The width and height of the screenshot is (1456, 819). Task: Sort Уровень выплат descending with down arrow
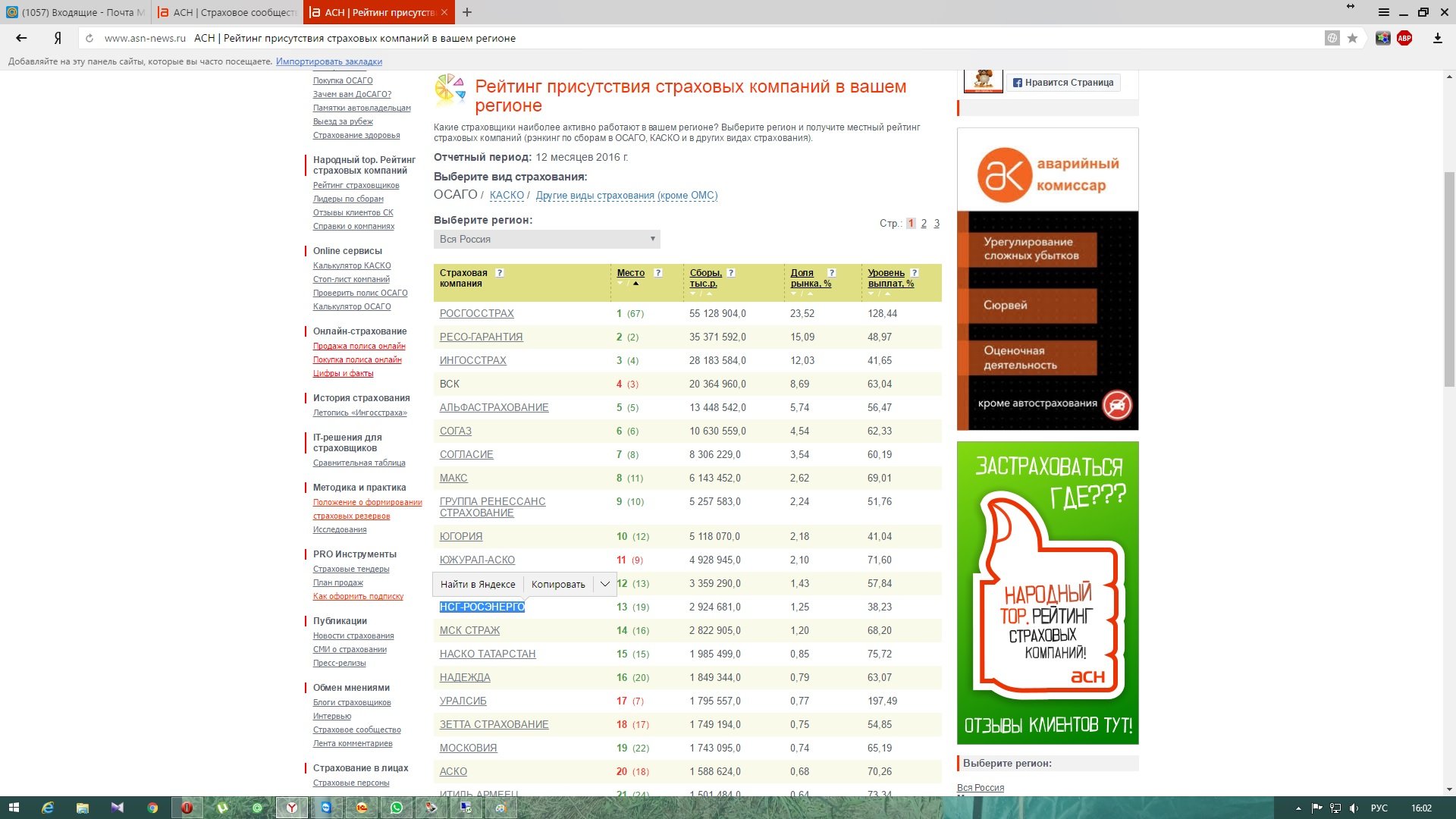click(871, 293)
